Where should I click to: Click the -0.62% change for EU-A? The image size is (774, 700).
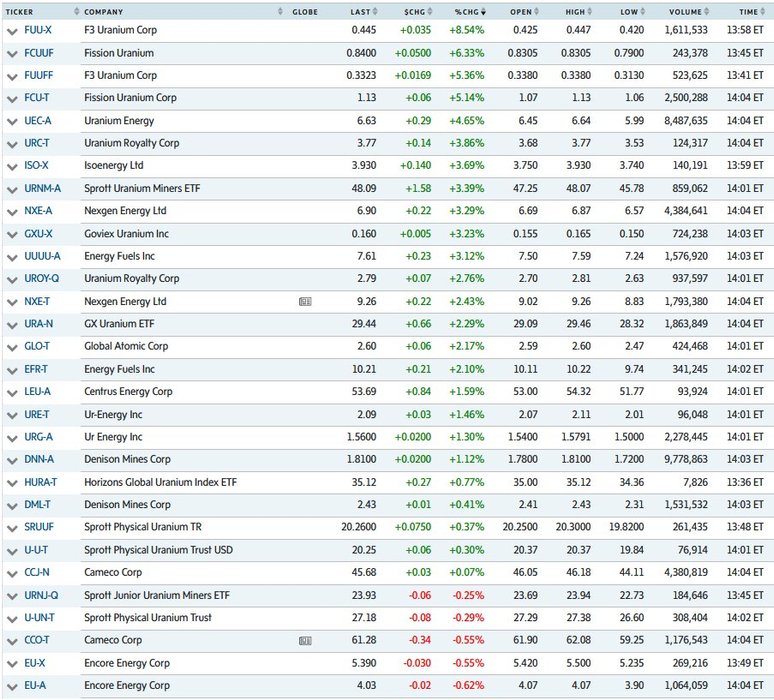468,685
